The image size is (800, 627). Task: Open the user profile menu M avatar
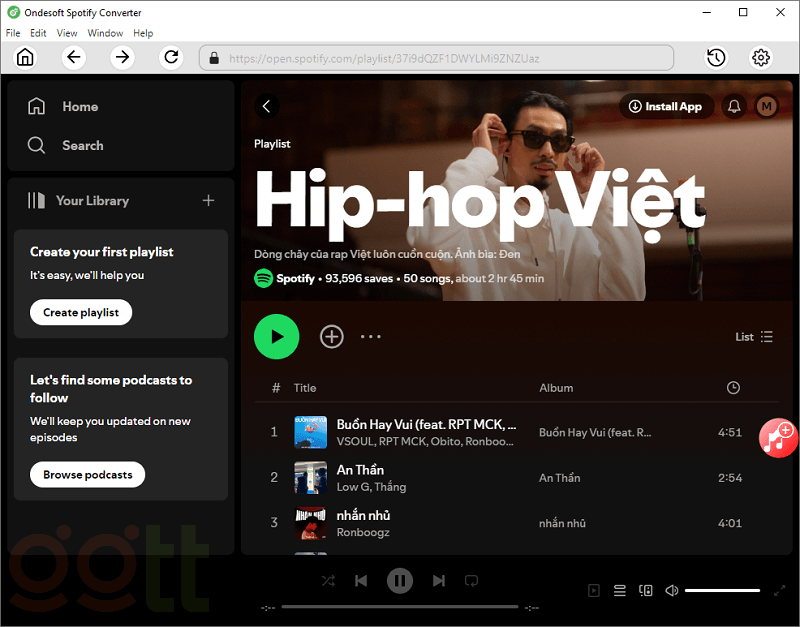[766, 106]
